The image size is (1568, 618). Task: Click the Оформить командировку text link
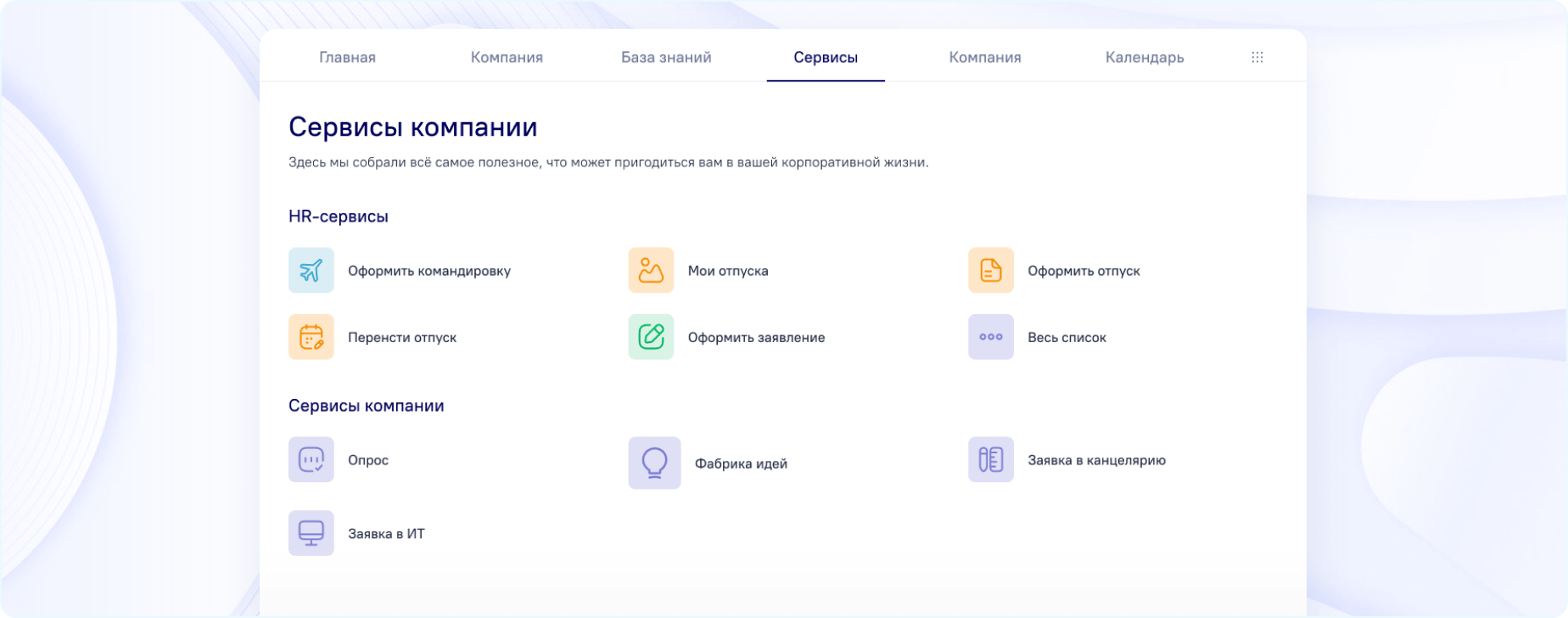pyautogui.click(x=429, y=271)
